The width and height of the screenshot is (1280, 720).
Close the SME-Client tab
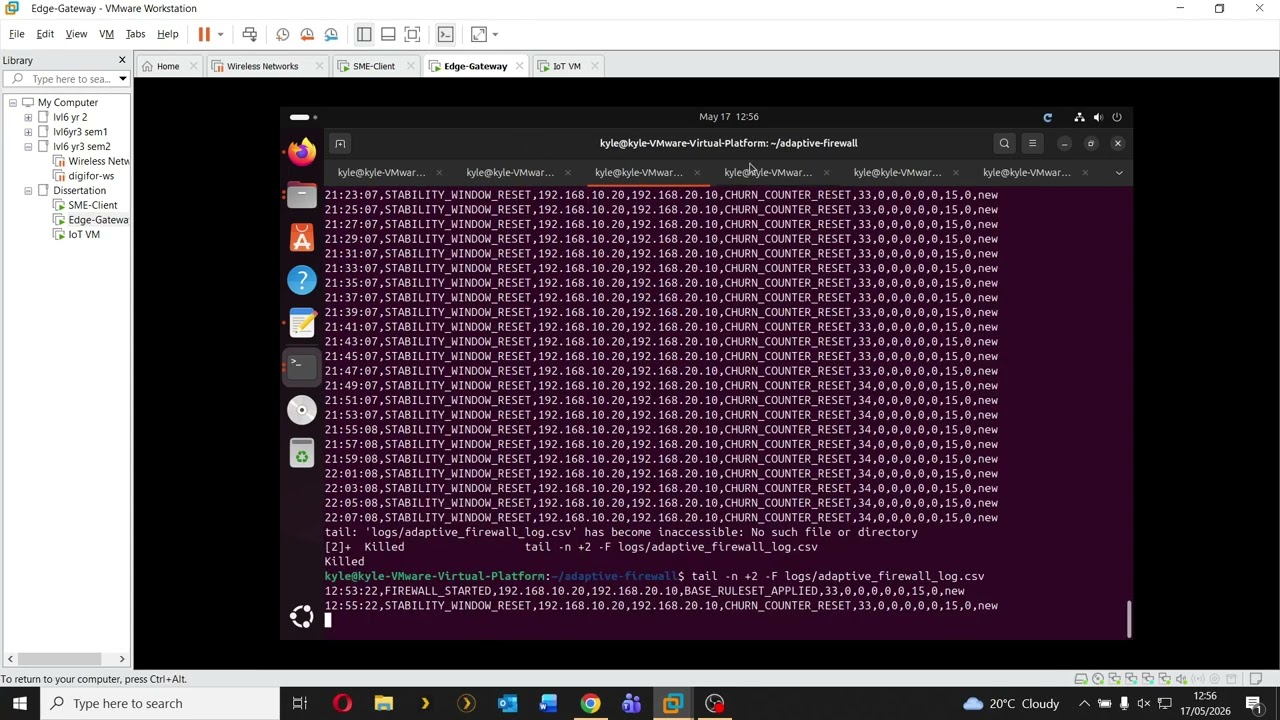413,66
